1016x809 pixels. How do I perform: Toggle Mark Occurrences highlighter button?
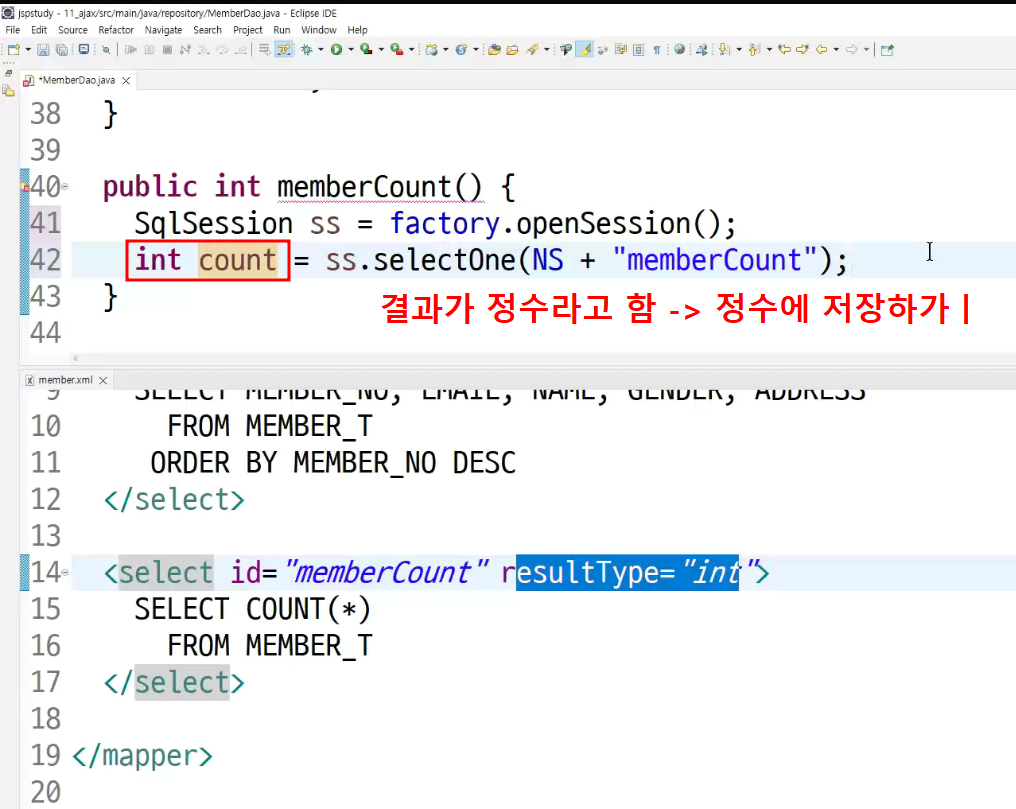[584, 49]
